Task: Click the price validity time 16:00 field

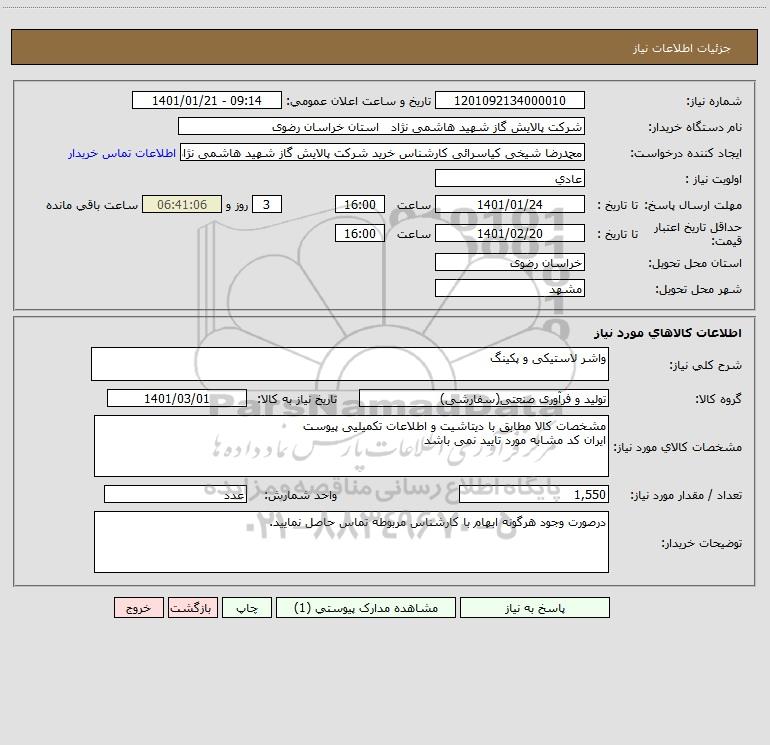Action: pyautogui.click(x=359, y=233)
